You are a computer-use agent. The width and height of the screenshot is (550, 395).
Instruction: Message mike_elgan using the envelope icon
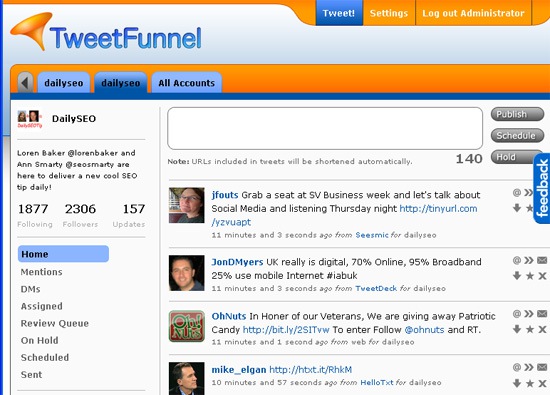(x=542, y=367)
